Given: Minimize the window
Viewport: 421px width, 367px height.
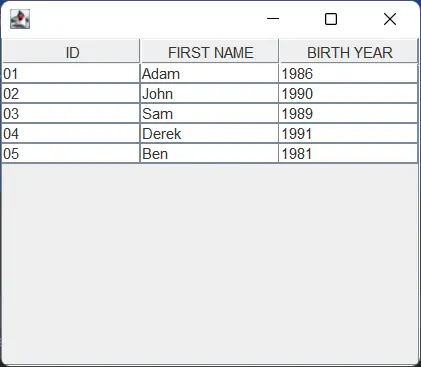Looking at the screenshot, I should tap(273, 19).
